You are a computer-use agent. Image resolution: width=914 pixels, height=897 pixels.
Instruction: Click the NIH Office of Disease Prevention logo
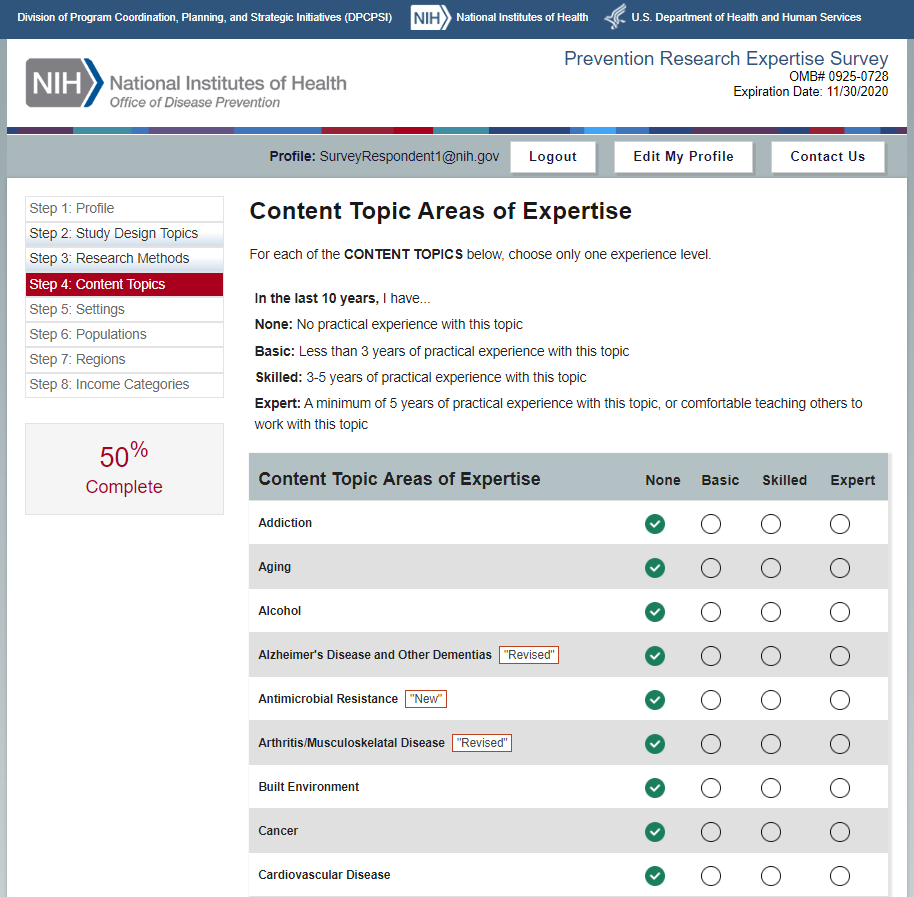click(x=187, y=83)
